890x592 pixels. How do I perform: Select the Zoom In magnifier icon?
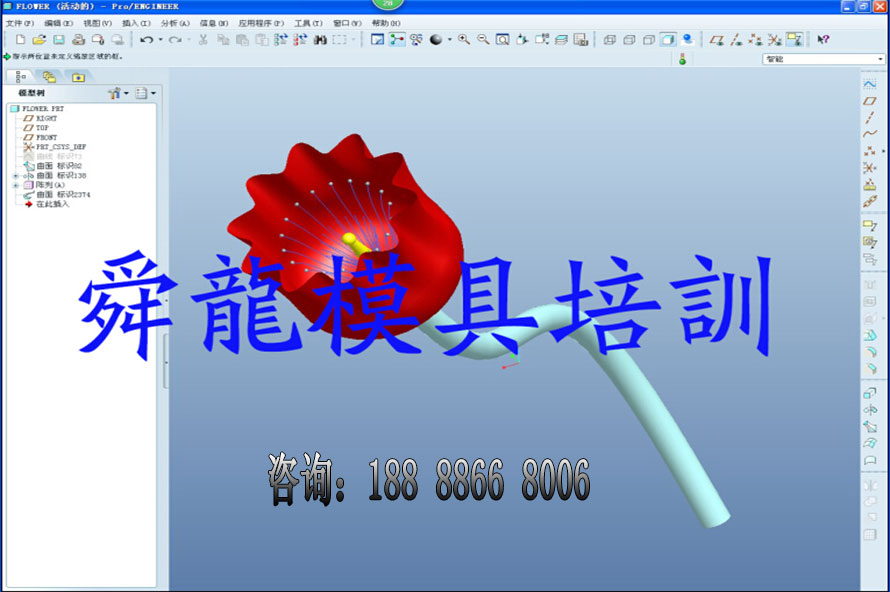click(464, 40)
